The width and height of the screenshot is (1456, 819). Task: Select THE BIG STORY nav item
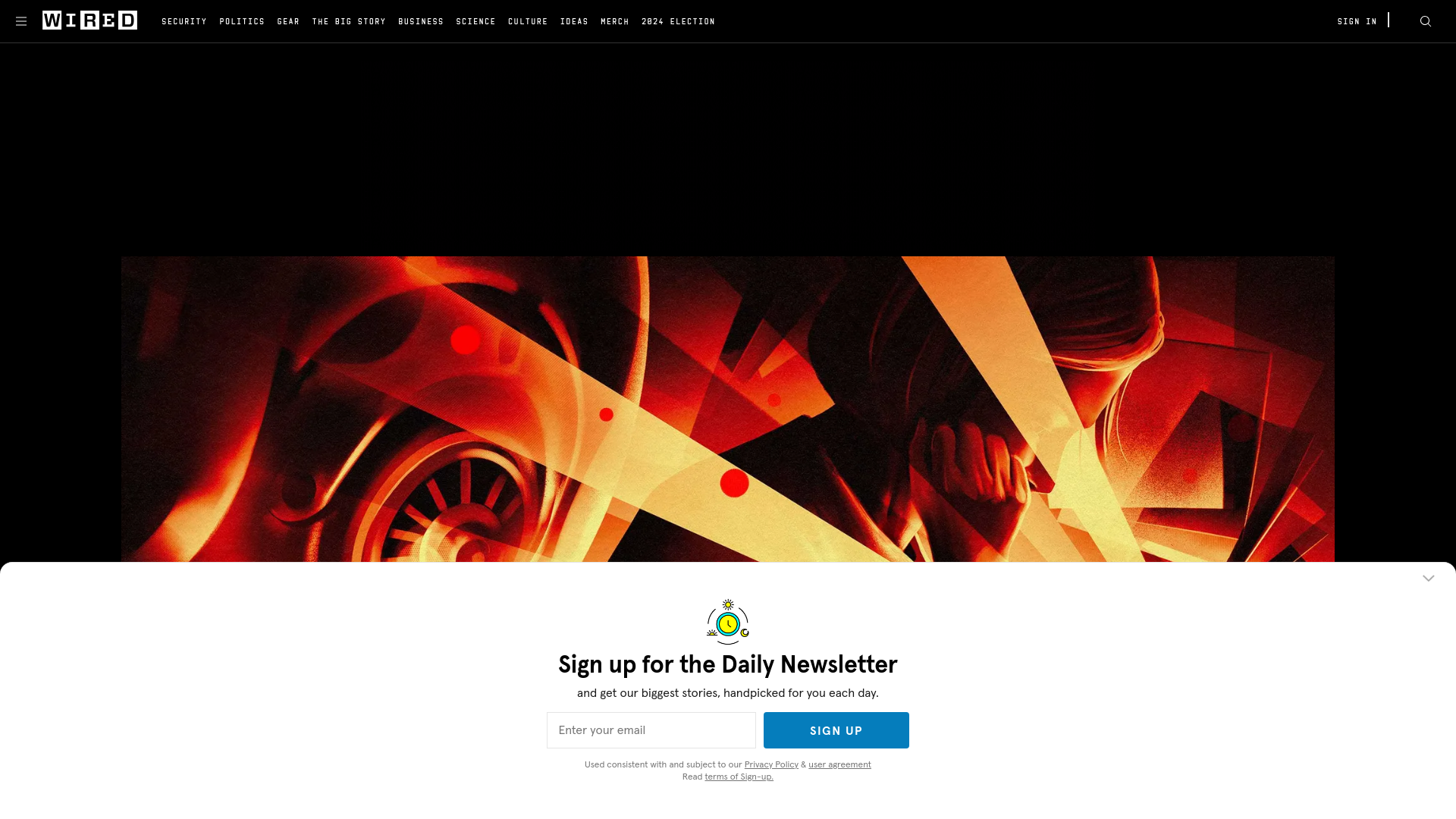pyautogui.click(x=348, y=21)
